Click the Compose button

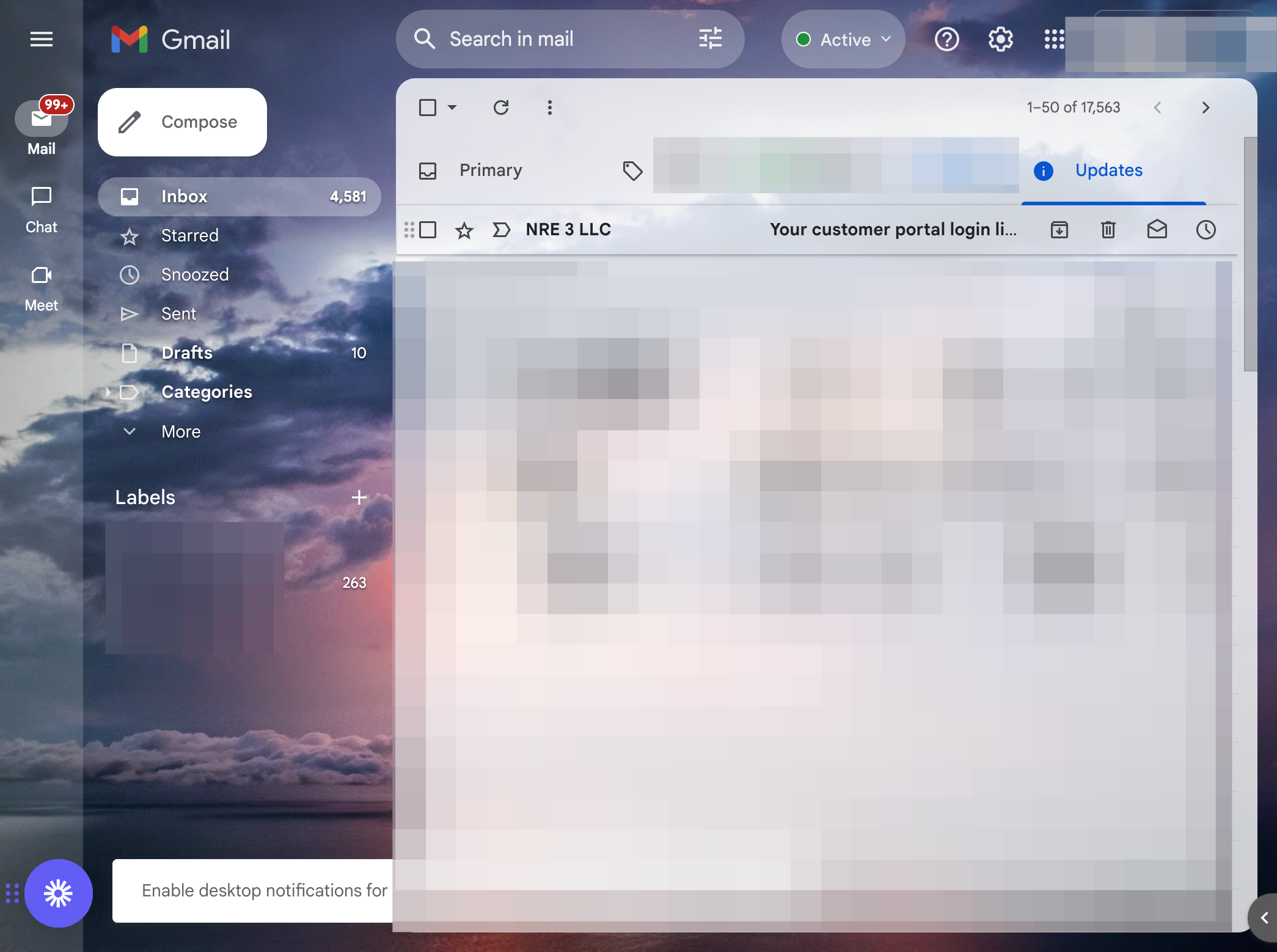click(182, 122)
